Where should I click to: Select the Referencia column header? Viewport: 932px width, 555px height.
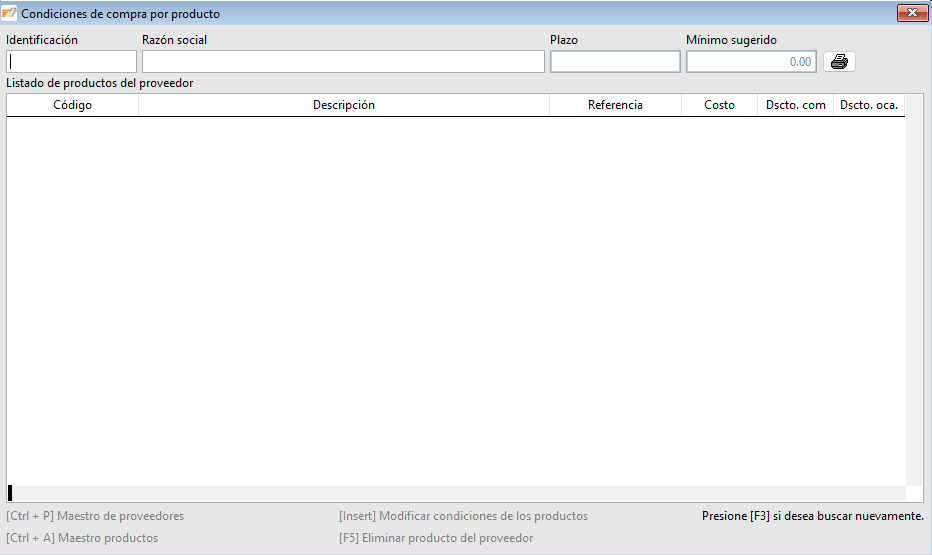[615, 105]
